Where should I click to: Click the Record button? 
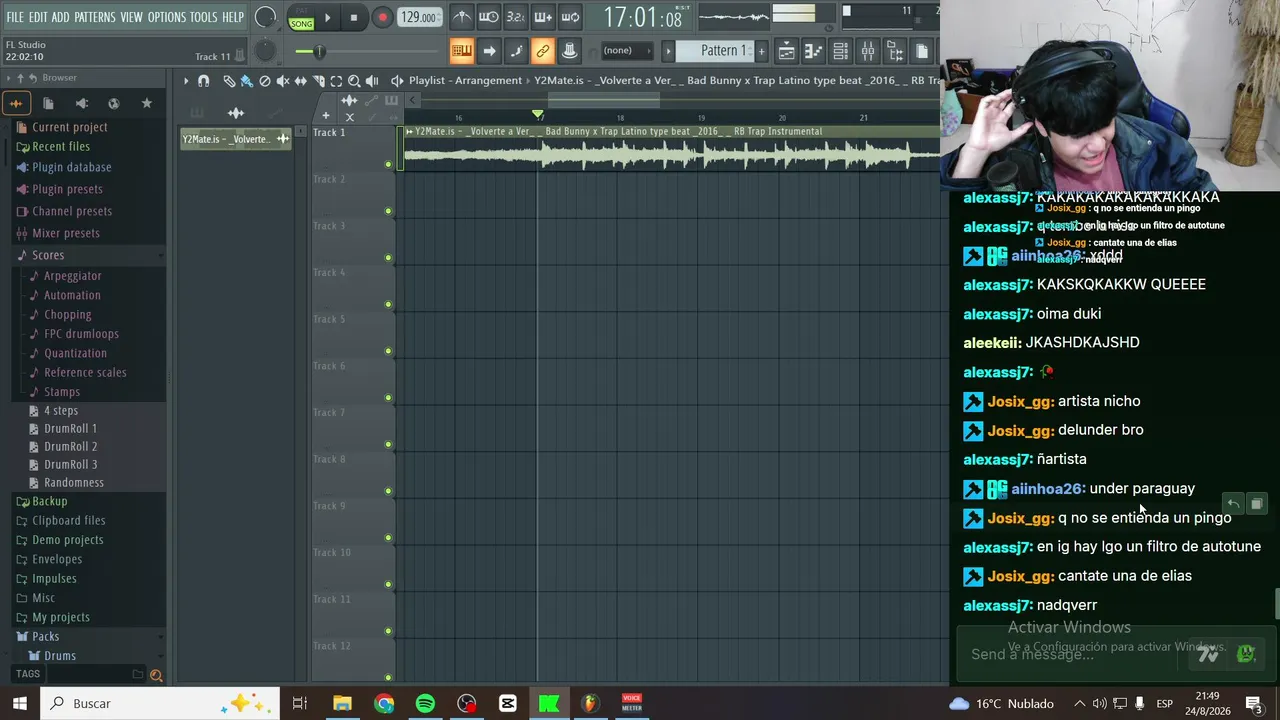[x=382, y=18]
